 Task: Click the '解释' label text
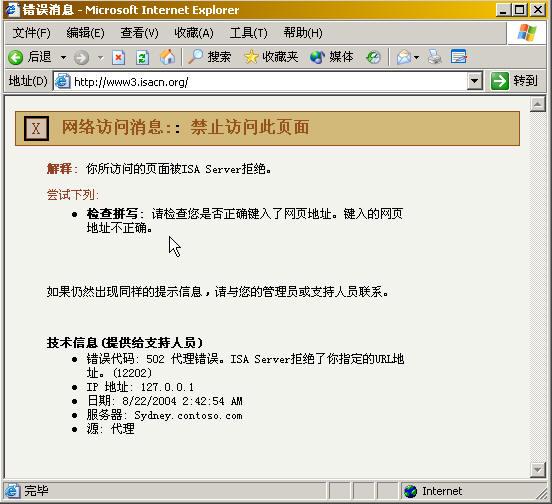coord(59,169)
